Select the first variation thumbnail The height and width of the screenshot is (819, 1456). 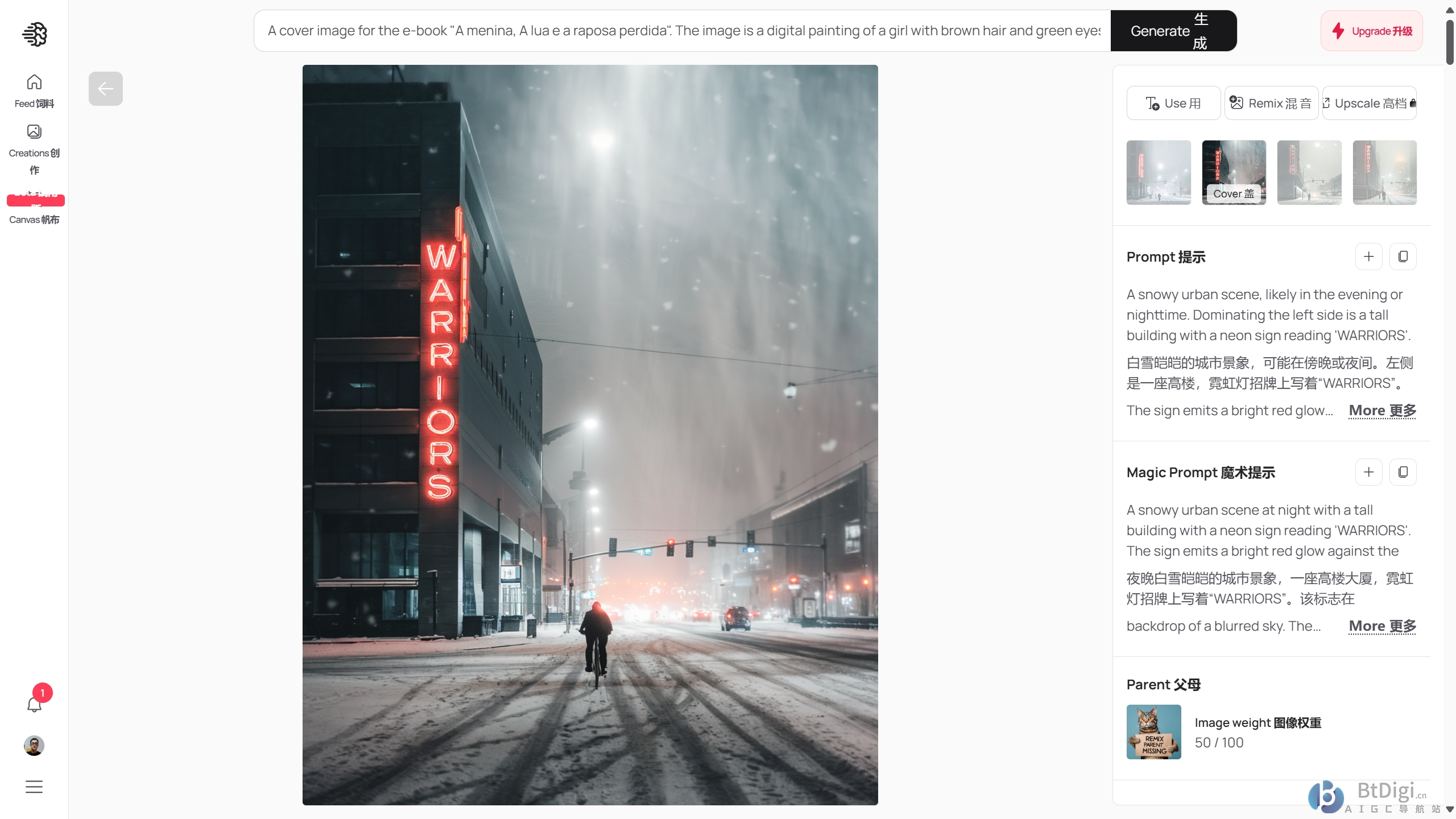(x=1159, y=172)
